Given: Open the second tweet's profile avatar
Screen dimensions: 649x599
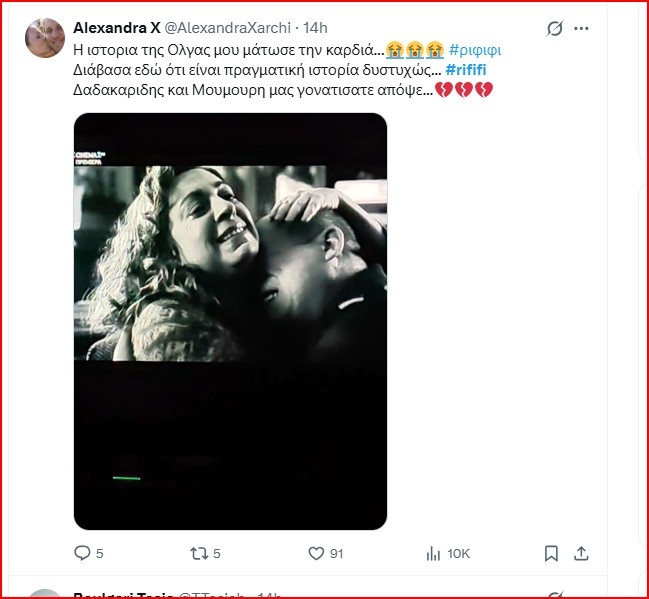Looking at the screenshot, I should click(46, 594).
